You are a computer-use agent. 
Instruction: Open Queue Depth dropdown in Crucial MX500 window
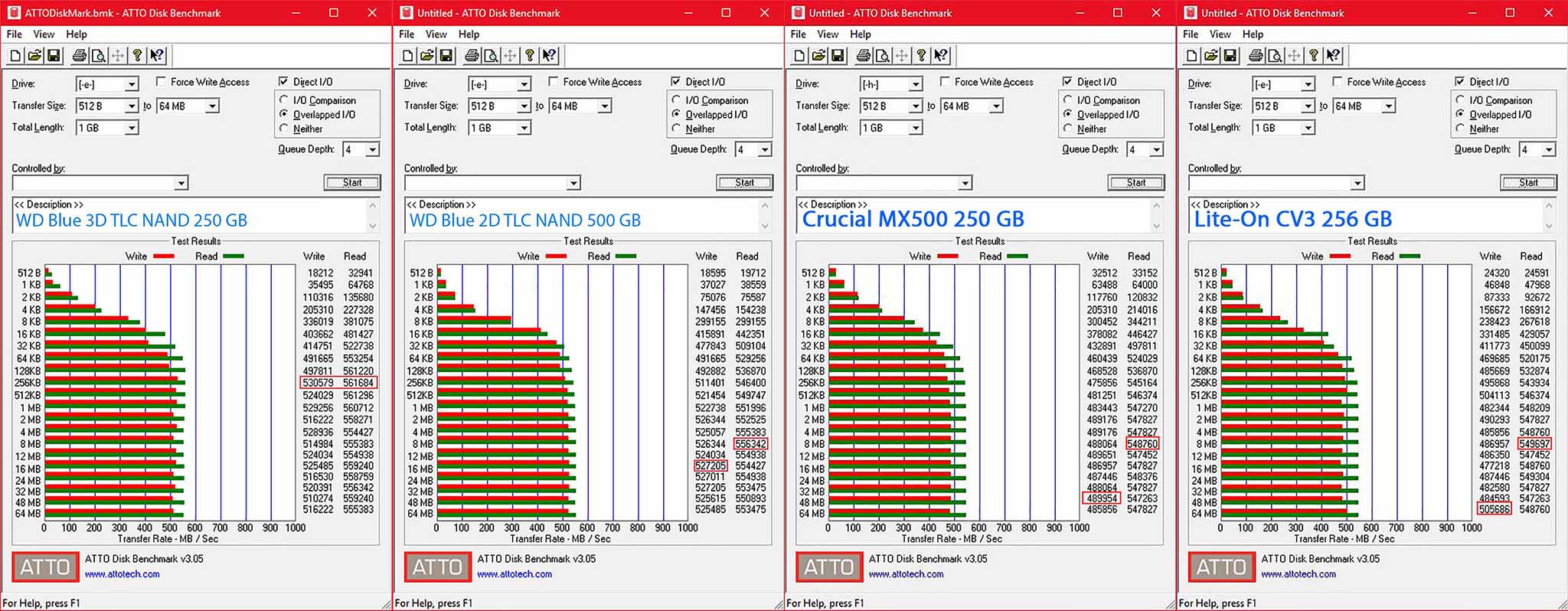[1156, 149]
